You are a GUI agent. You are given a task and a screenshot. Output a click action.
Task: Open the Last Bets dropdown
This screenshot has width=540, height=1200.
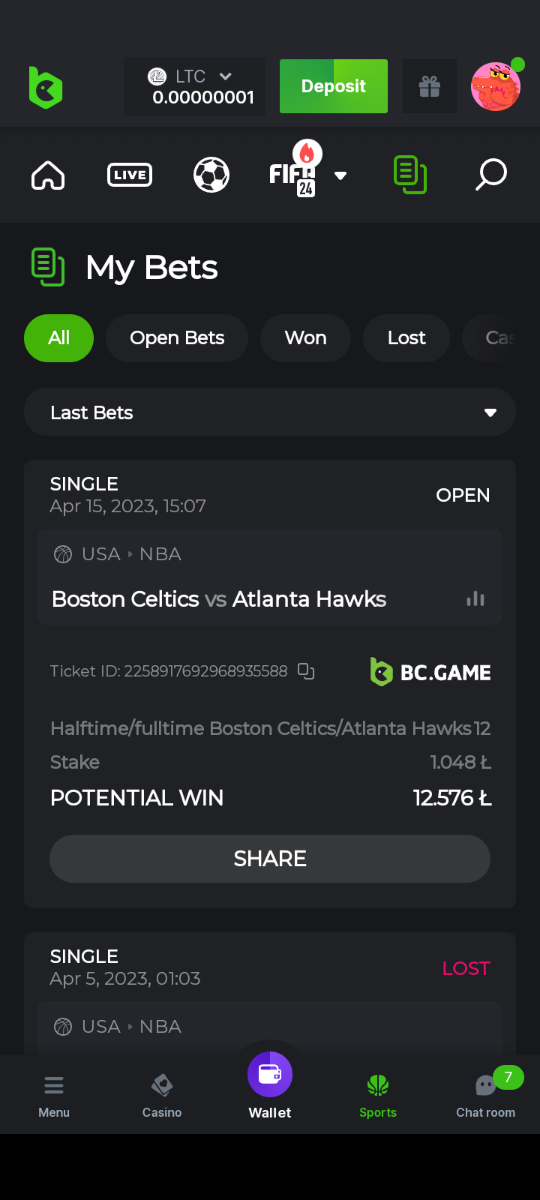tap(270, 413)
